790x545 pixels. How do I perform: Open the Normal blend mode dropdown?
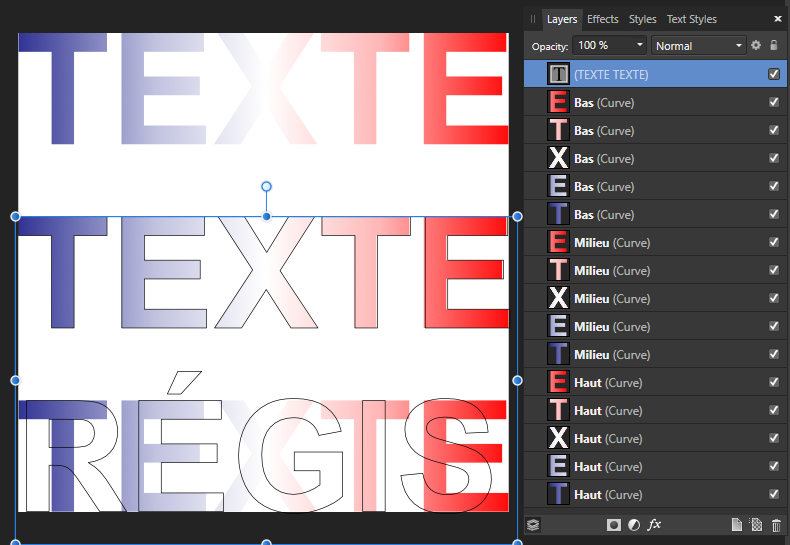coord(698,45)
